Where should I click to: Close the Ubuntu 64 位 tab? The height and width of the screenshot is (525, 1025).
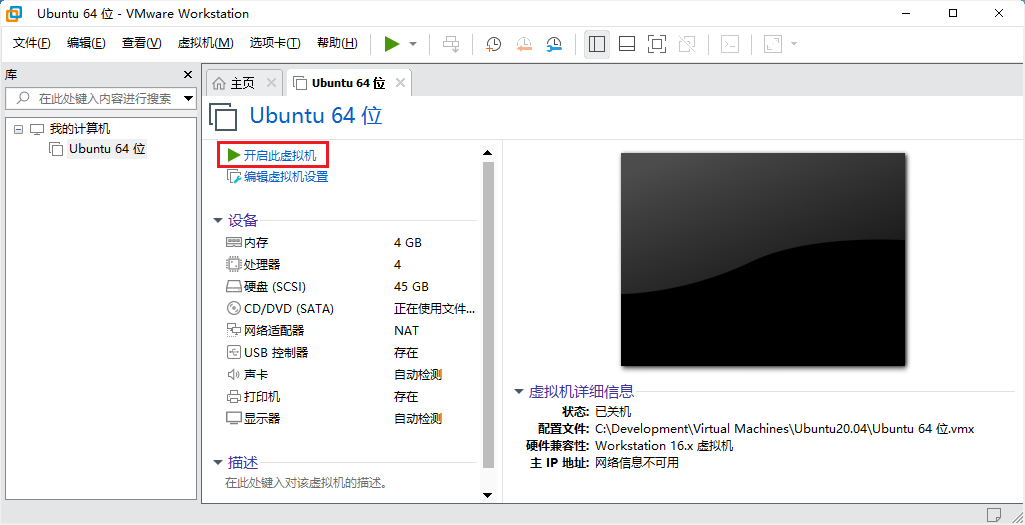click(x=401, y=83)
